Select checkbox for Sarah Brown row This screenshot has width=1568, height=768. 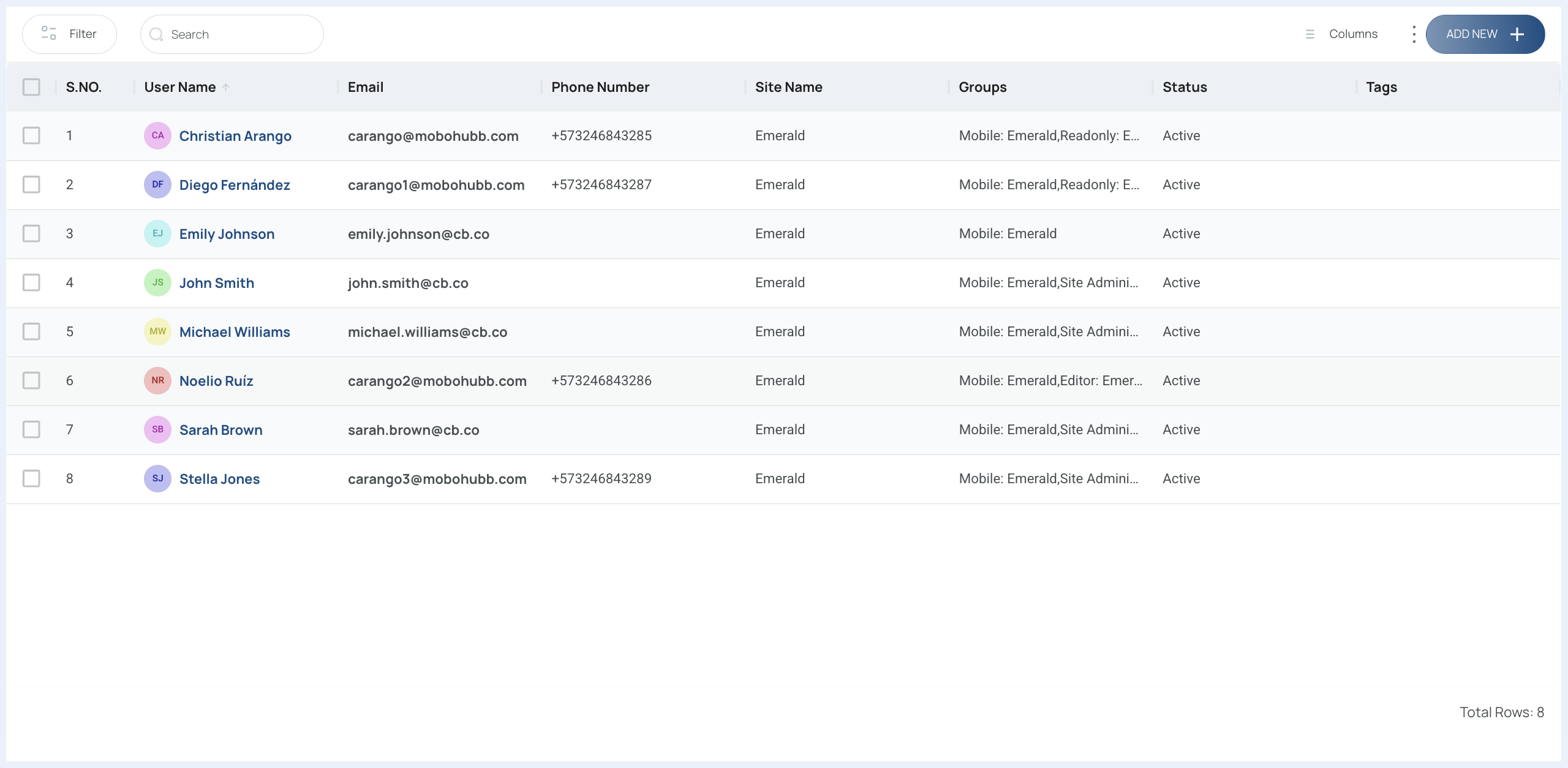click(31, 429)
